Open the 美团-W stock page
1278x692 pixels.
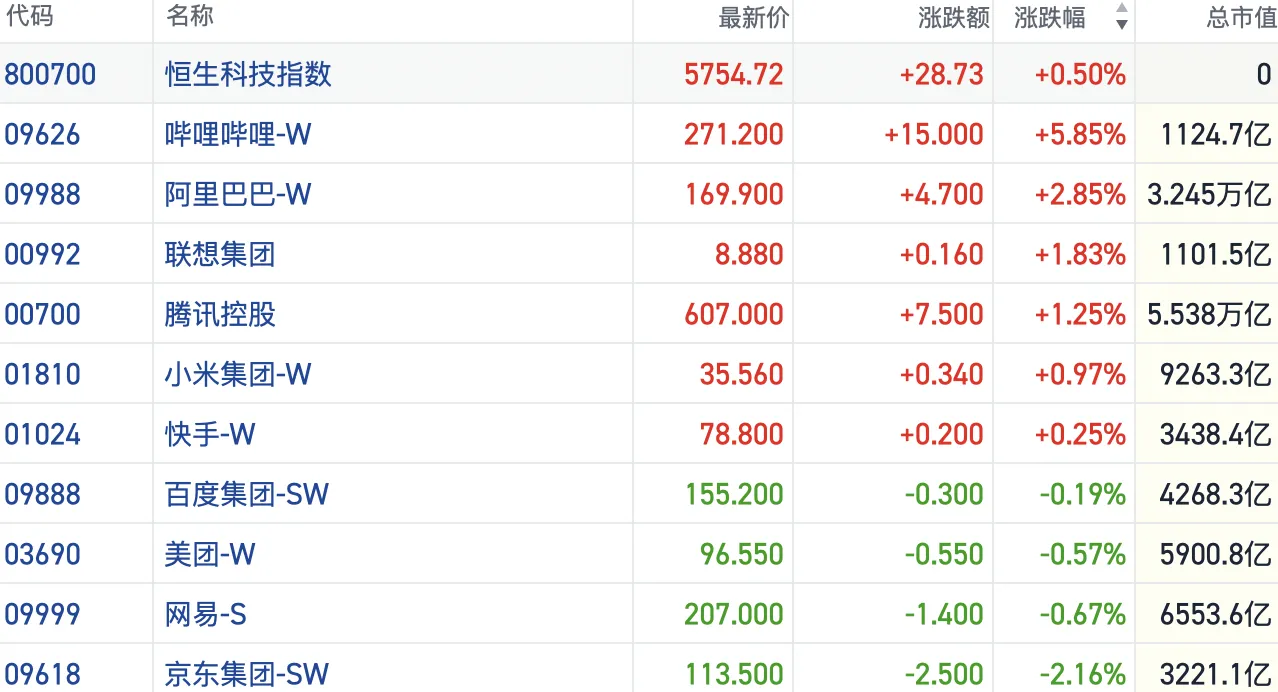click(210, 554)
